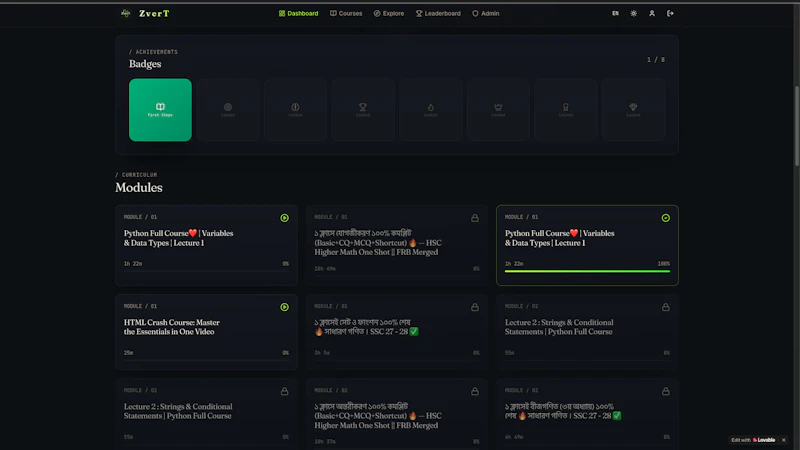This screenshot has height=450, width=800.
Task: Click the locked compass badge
Action: (295, 110)
